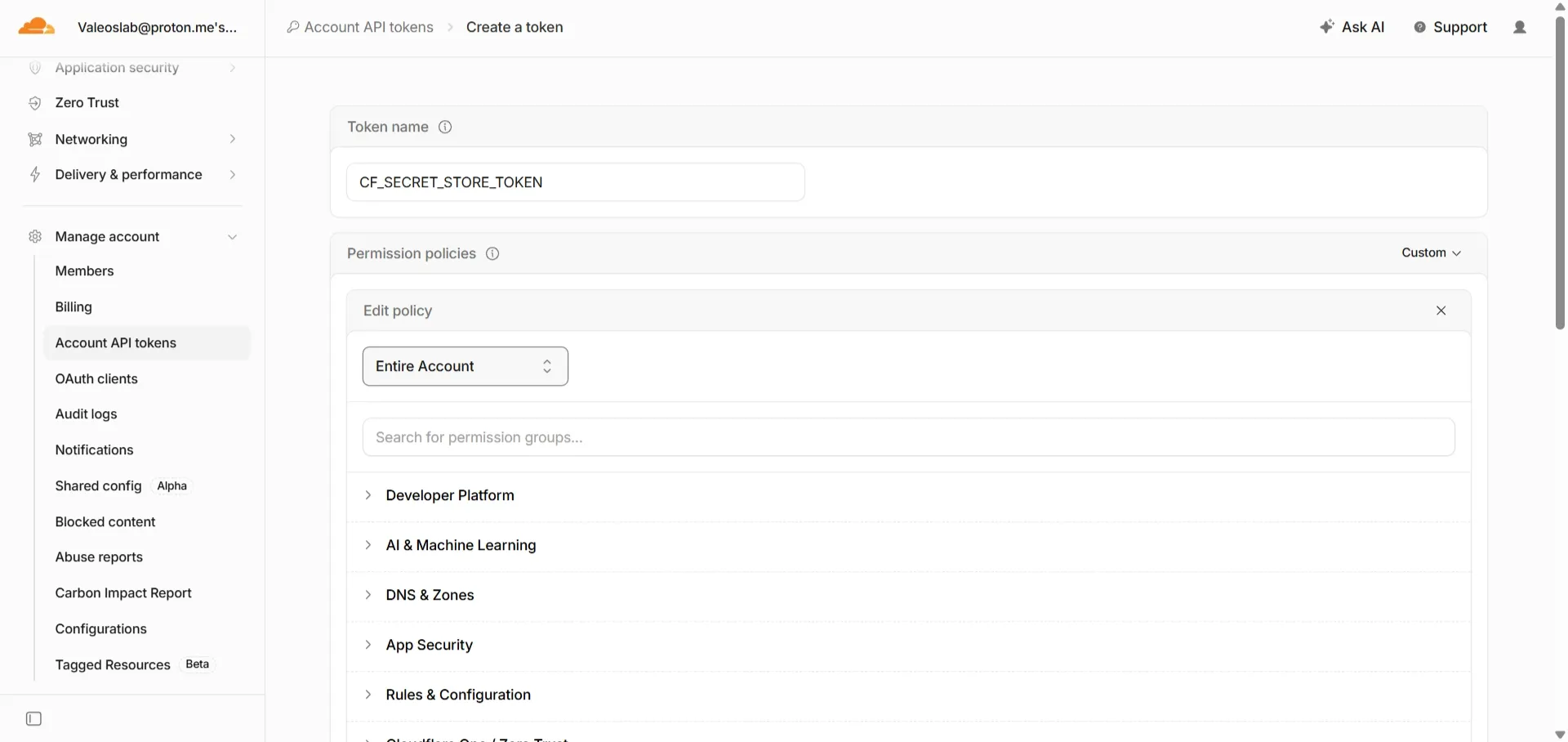Click the Support button
The width and height of the screenshot is (1568, 742).
click(1450, 27)
